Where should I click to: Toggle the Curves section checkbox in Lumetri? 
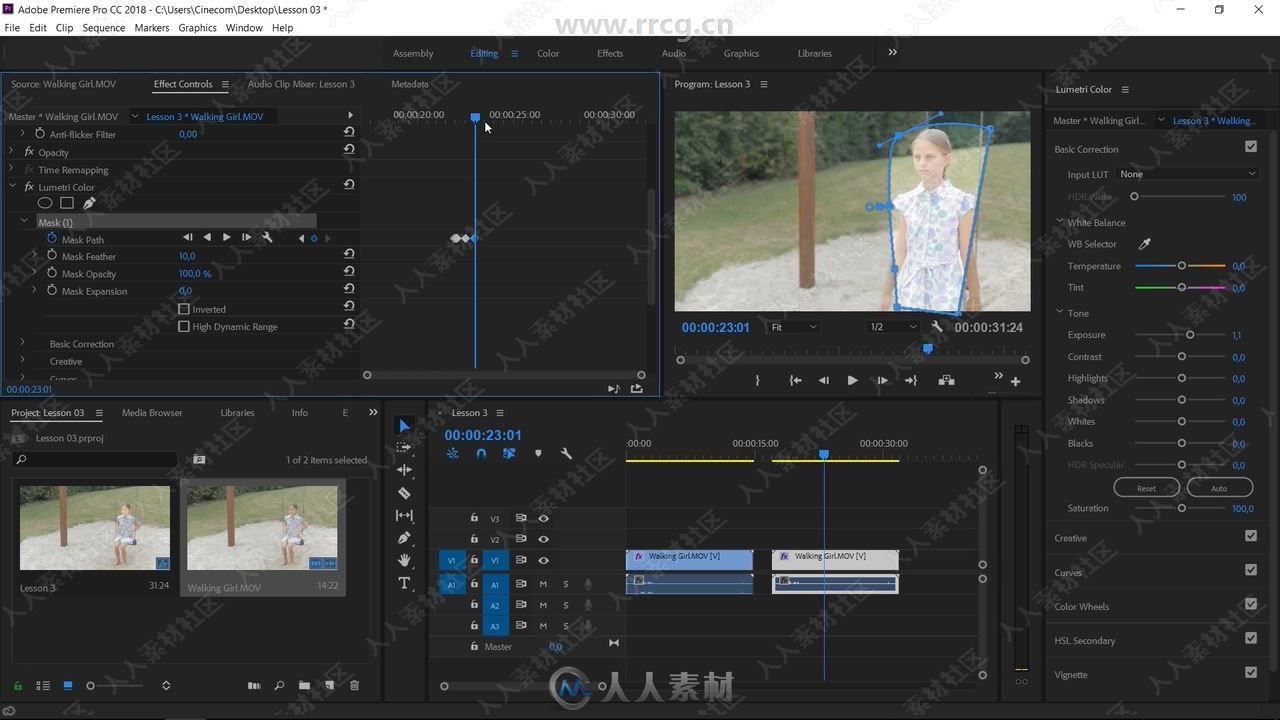1251,570
